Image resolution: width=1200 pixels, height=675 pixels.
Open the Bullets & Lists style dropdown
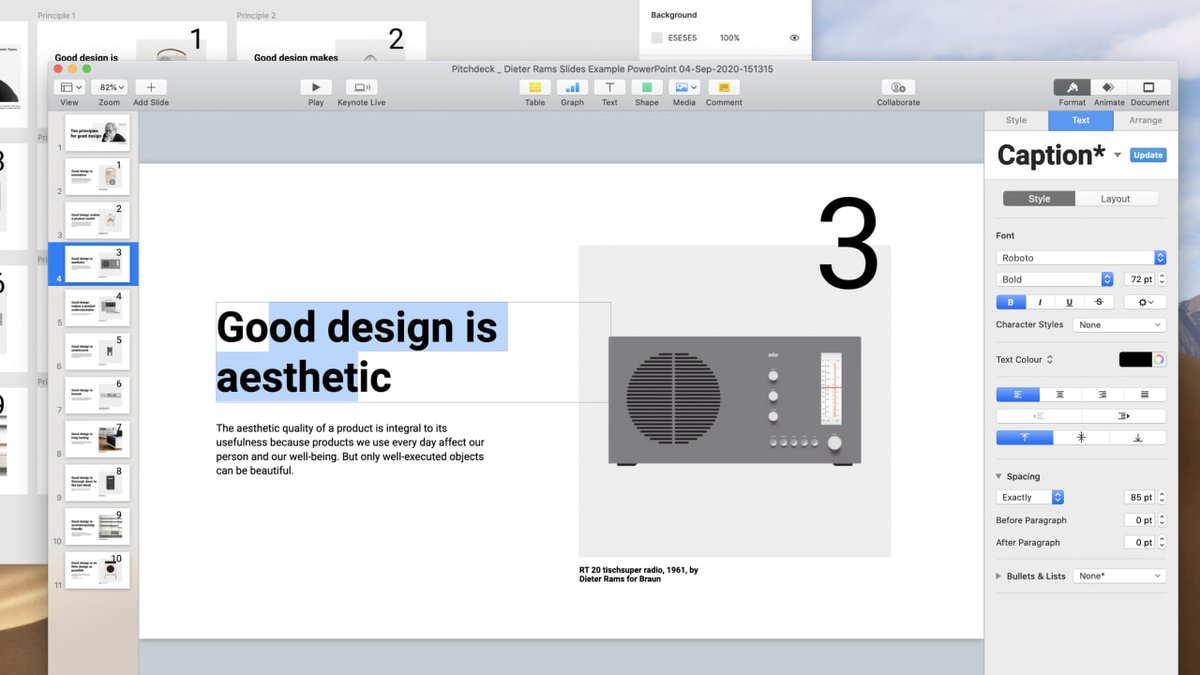click(1119, 576)
